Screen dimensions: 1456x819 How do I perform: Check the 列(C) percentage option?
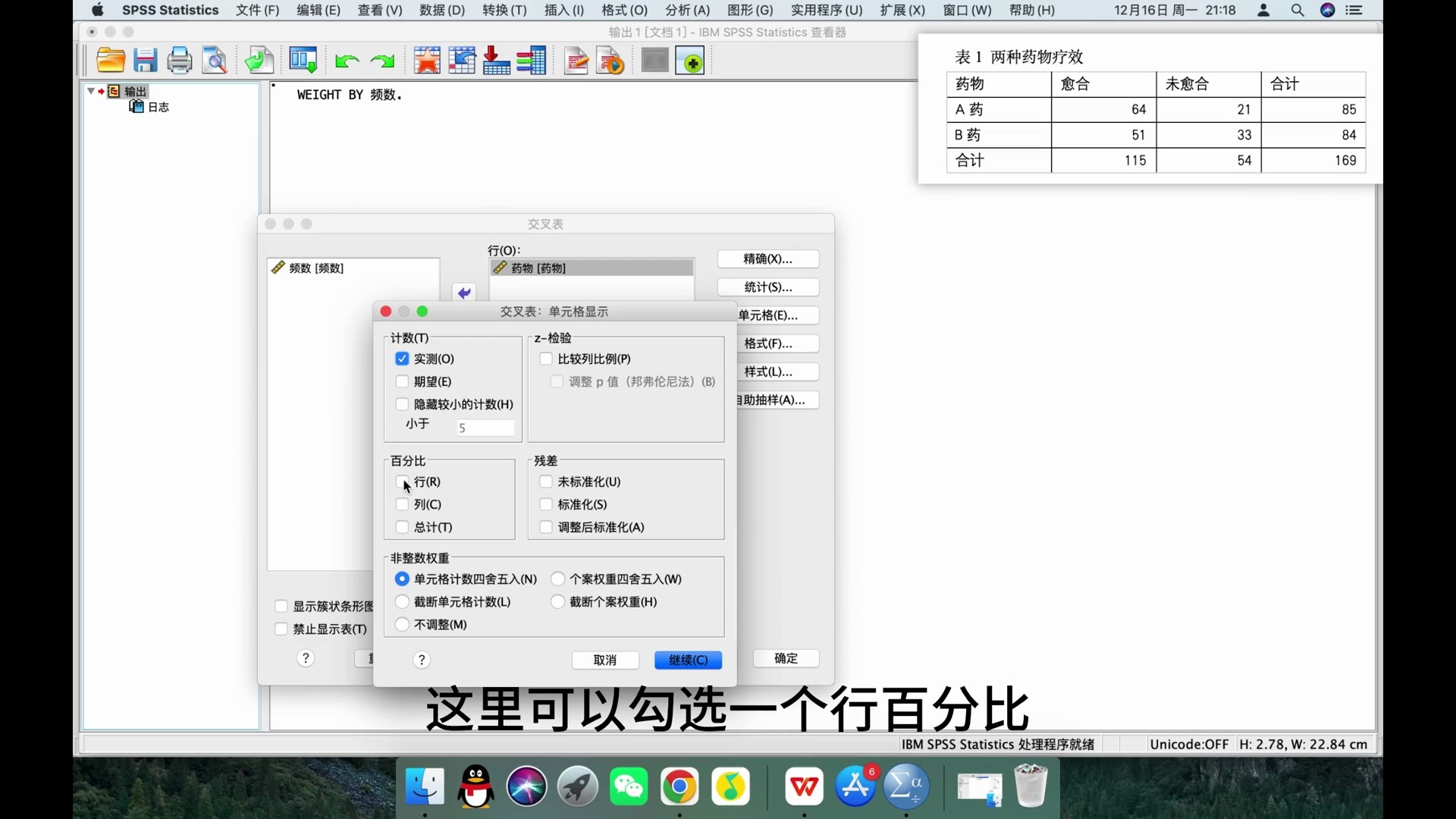point(402,504)
